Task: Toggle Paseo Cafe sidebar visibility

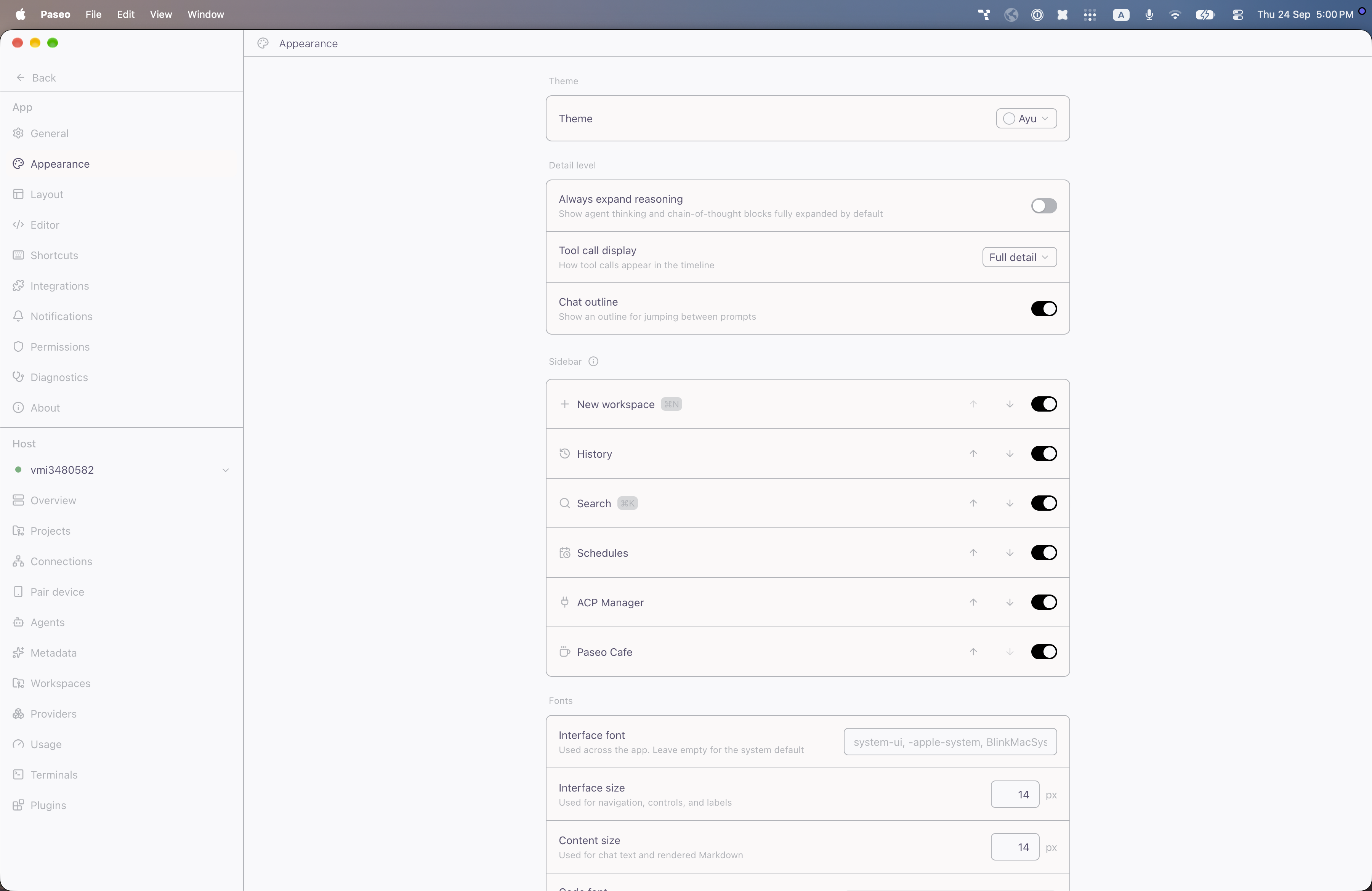Action: [x=1043, y=652]
